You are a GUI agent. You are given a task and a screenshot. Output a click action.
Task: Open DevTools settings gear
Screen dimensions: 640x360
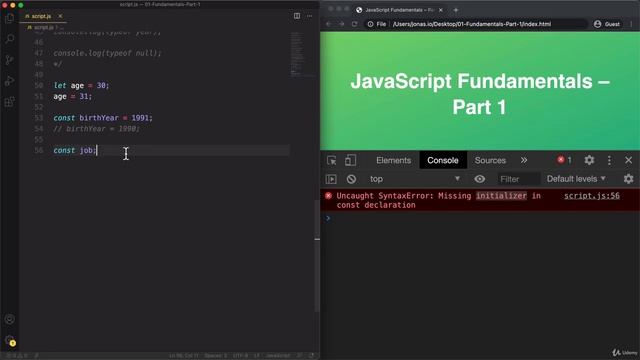[x=589, y=160]
